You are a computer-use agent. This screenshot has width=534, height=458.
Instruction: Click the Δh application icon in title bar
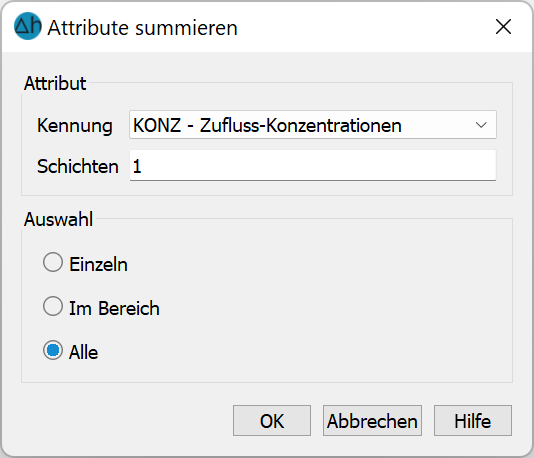28,26
